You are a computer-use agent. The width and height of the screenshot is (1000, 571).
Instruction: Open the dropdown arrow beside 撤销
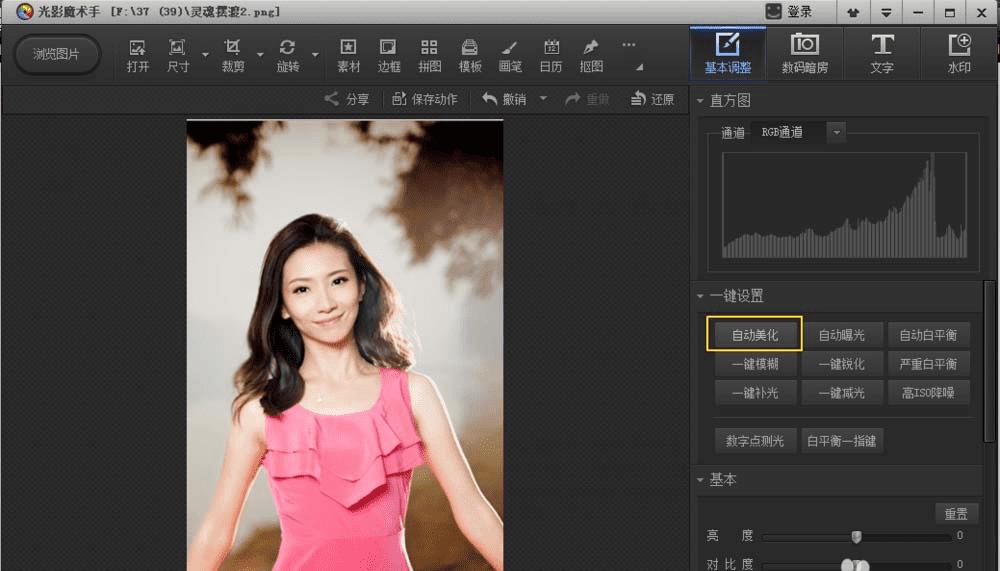tap(543, 99)
